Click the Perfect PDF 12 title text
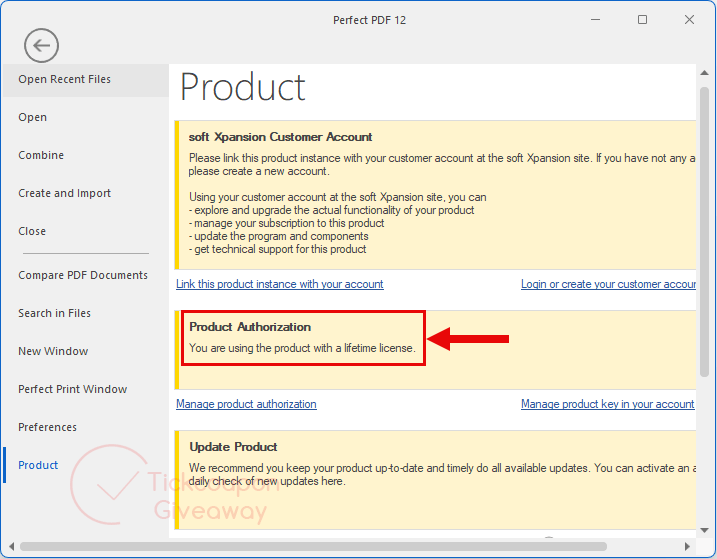717x559 pixels. [x=369, y=20]
